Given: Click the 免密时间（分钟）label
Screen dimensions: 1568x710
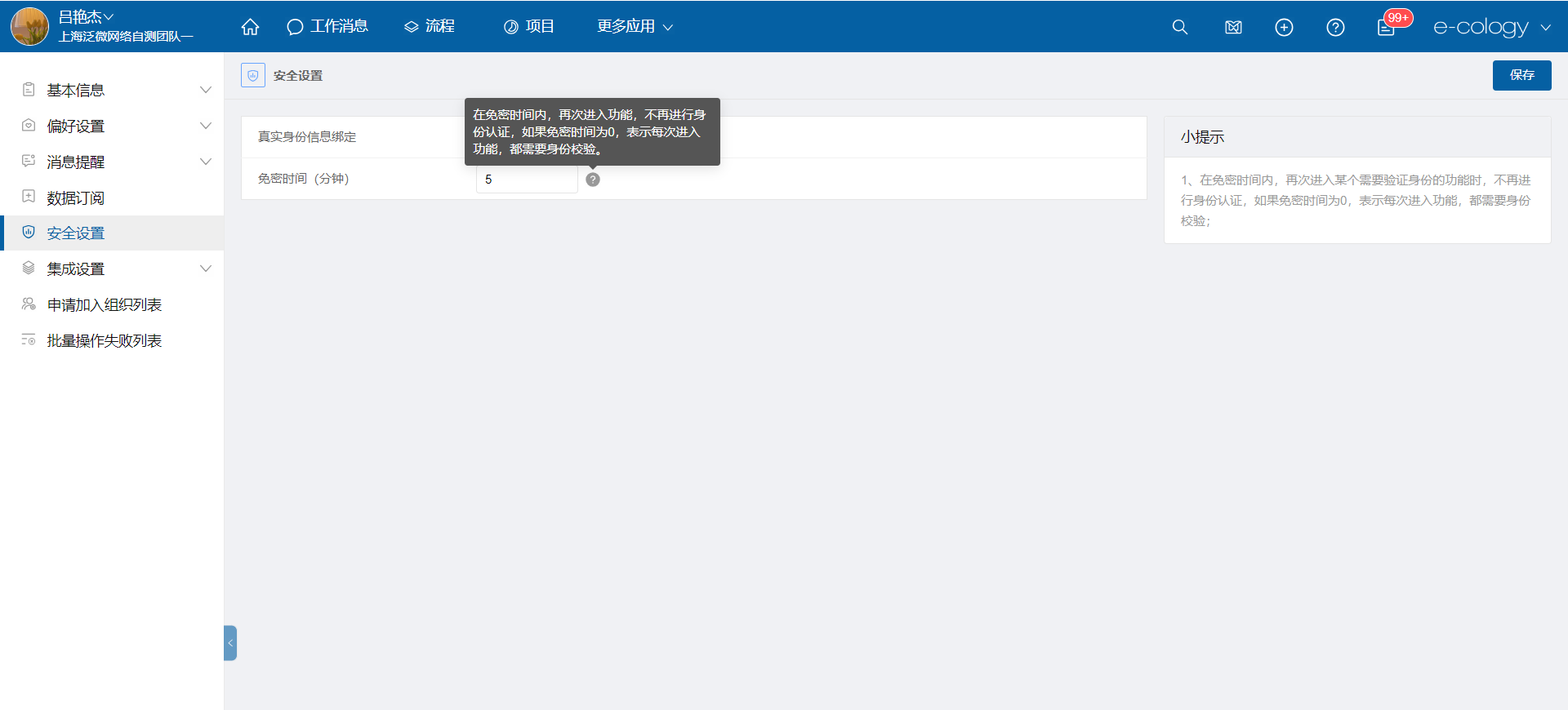Looking at the screenshot, I should click(304, 179).
